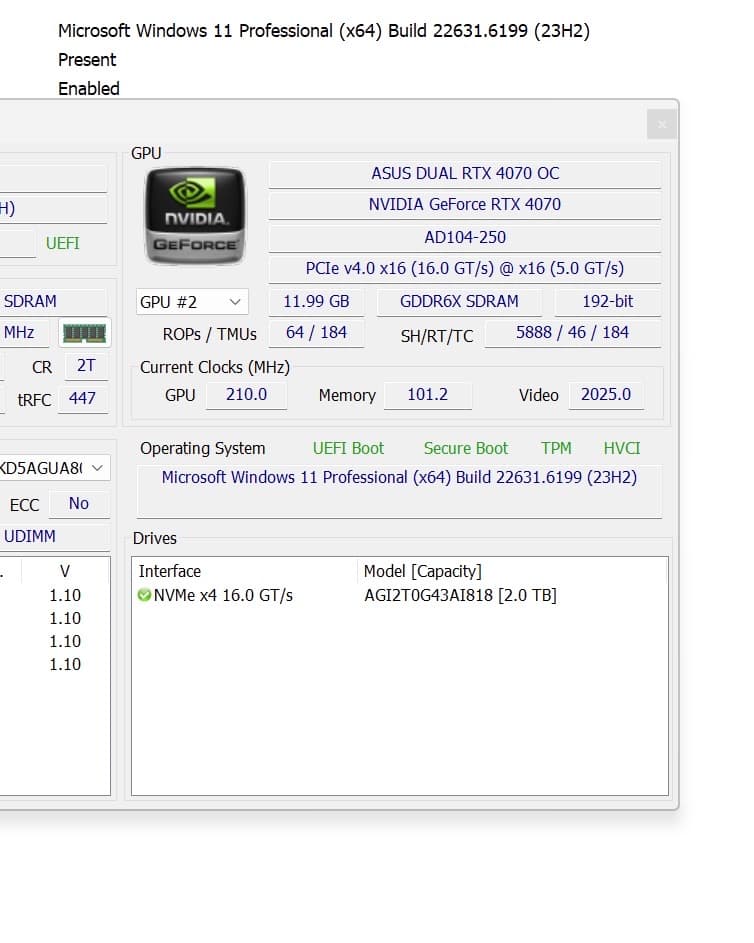Click the memory module icon next to MHz
Image resolution: width=754 pixels, height=943 pixels.
(84, 333)
